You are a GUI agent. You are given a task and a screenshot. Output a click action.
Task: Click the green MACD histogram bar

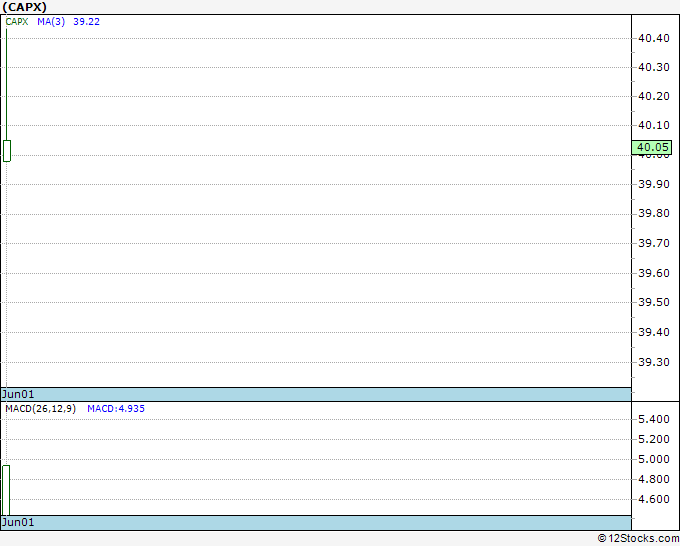point(6,490)
